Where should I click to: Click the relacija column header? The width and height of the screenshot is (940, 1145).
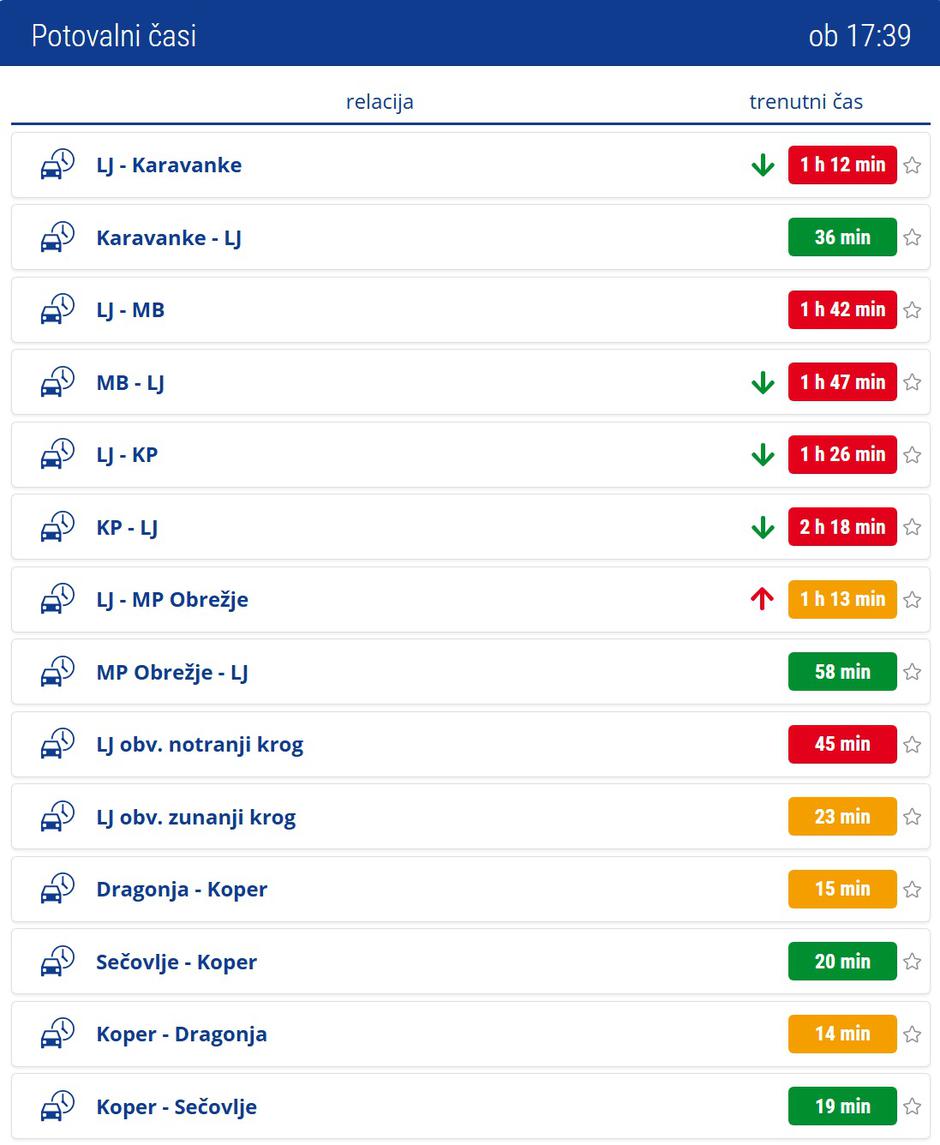(379, 102)
